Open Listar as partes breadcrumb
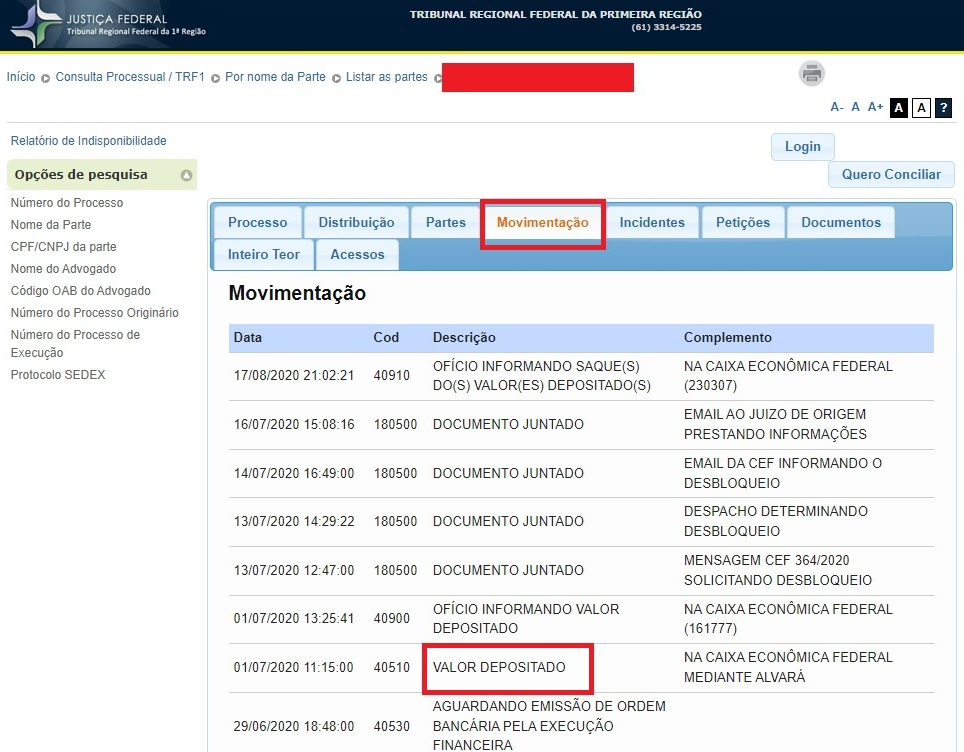Screen dimensions: 964x752 (x=387, y=77)
